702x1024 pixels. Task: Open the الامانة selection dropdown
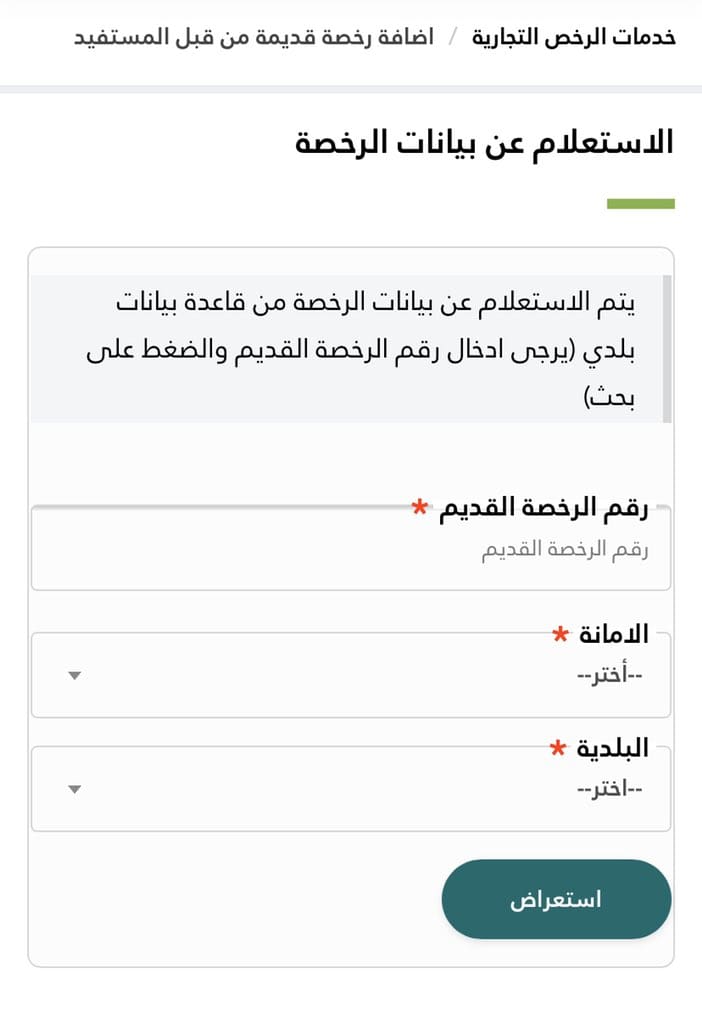click(x=351, y=675)
